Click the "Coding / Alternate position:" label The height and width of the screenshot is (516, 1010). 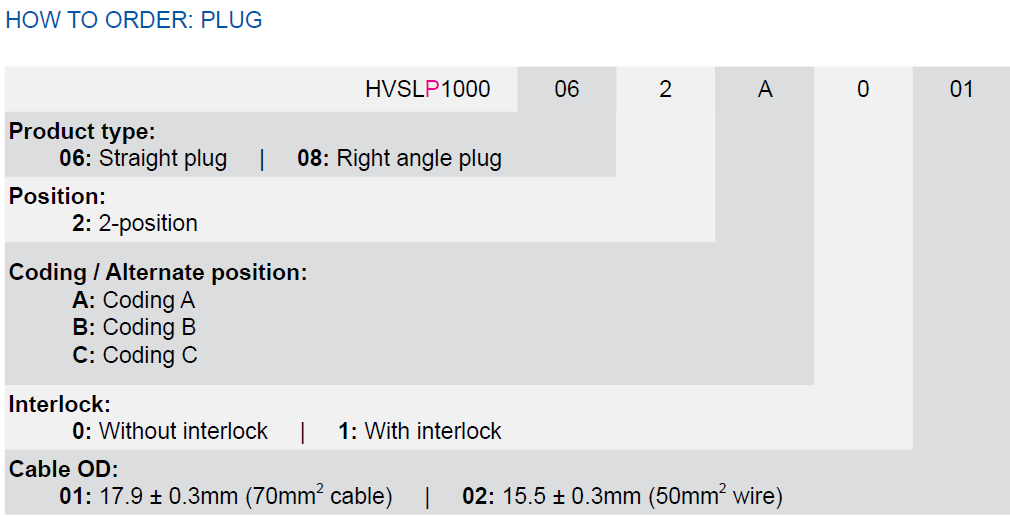(158, 272)
